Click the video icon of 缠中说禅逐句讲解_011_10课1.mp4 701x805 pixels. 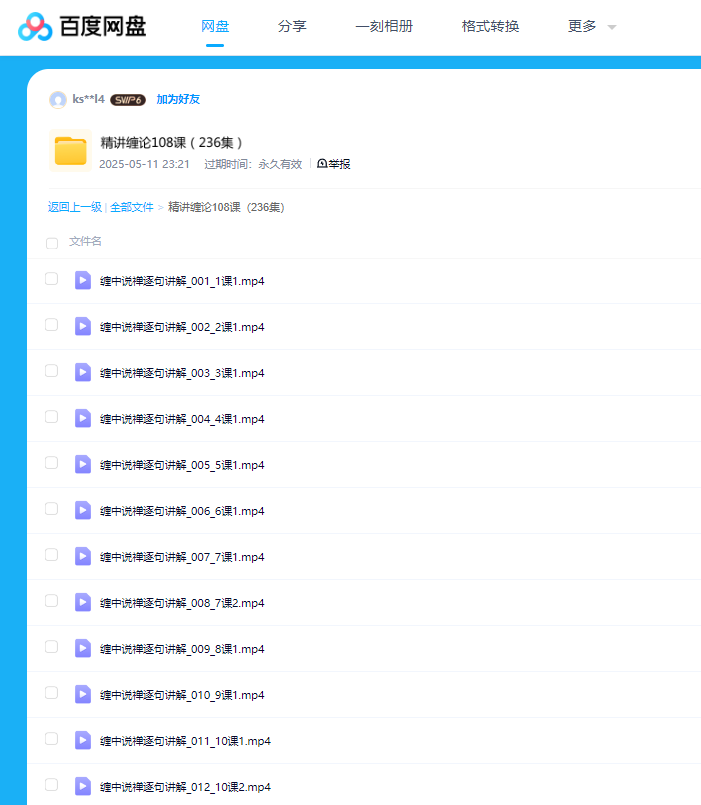[x=83, y=740]
